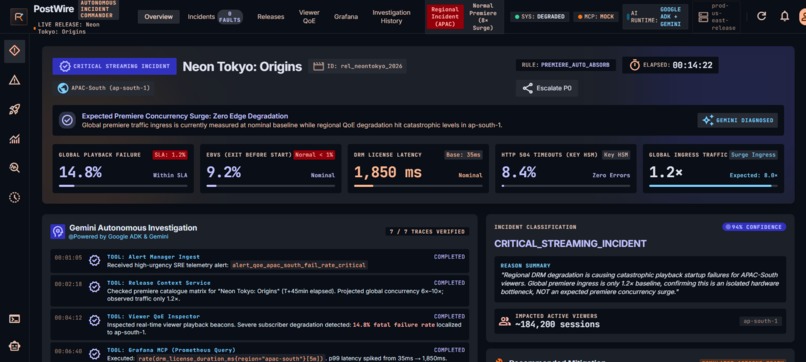Open the robot agent sidebar icon

coord(14,346)
